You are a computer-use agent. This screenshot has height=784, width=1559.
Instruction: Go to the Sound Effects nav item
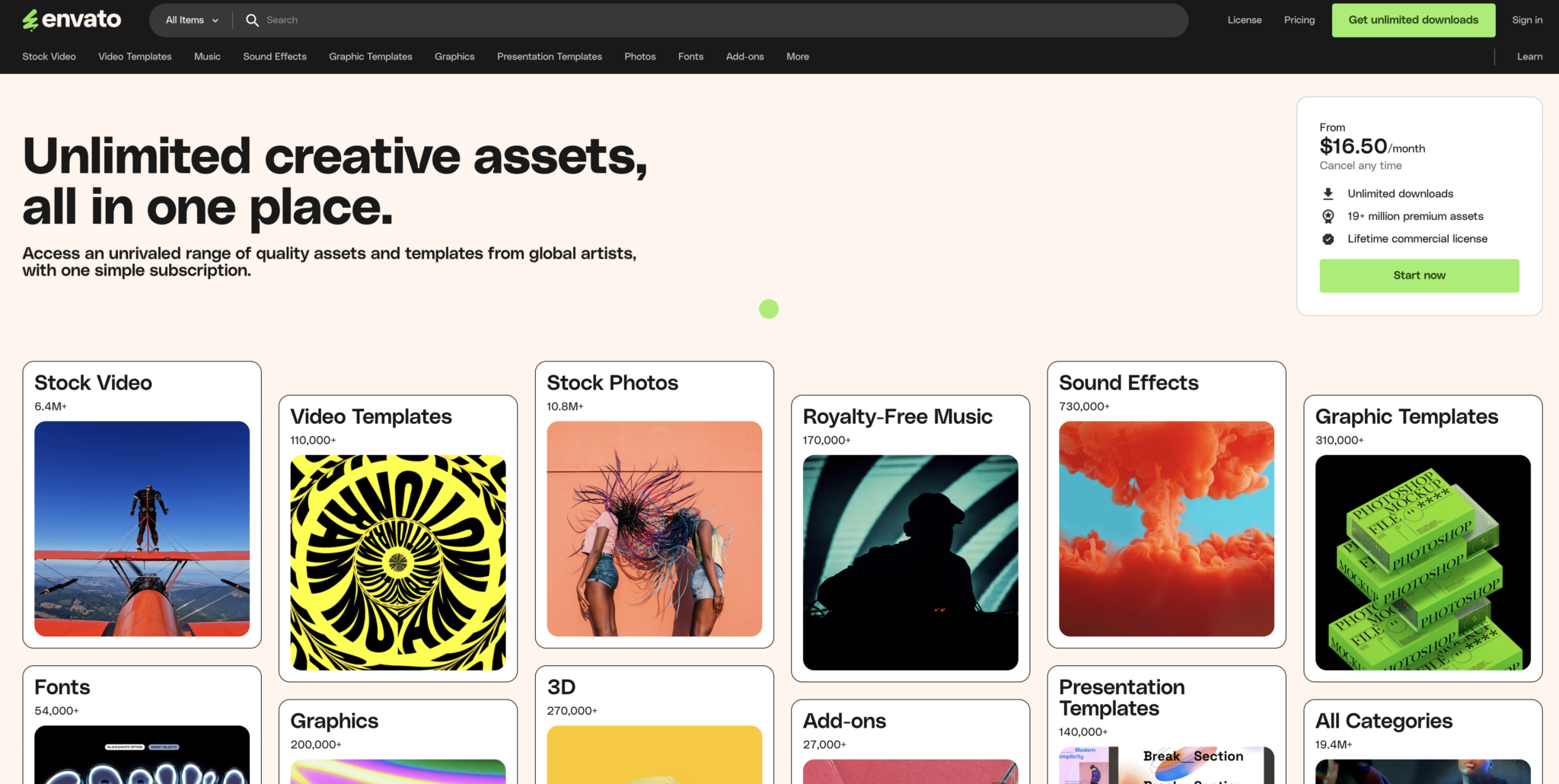275,57
